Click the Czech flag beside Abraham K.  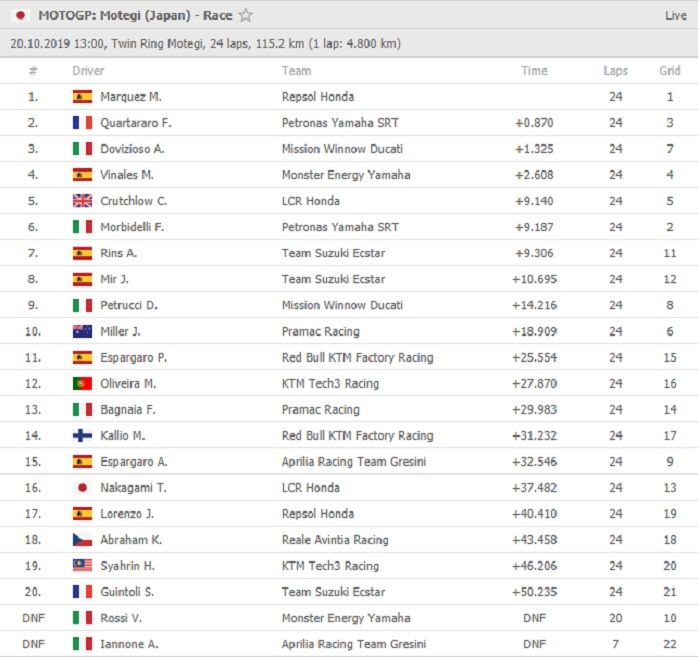[x=82, y=539]
